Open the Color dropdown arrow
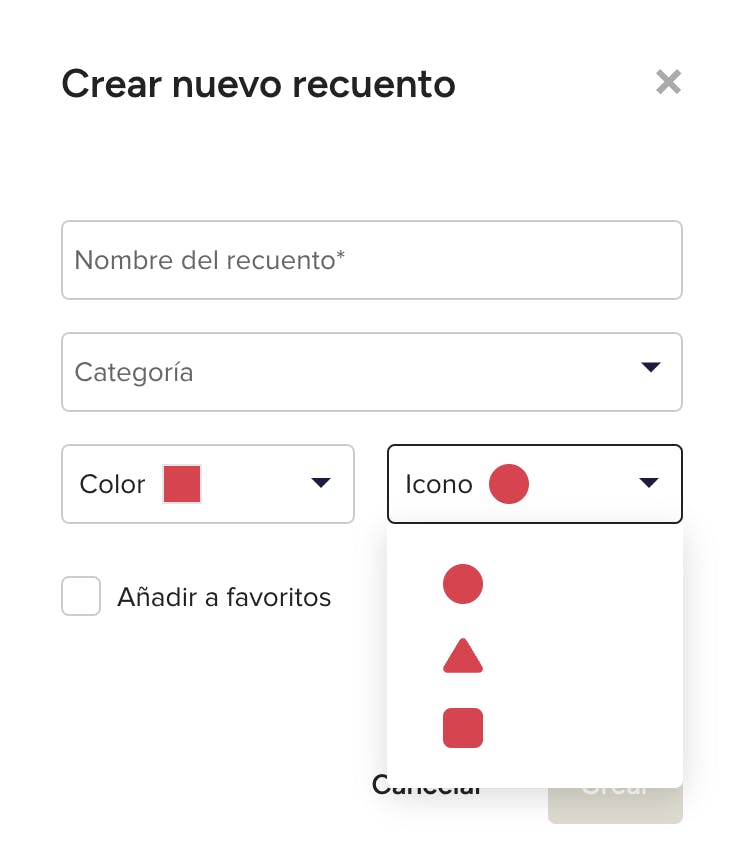 [321, 482]
